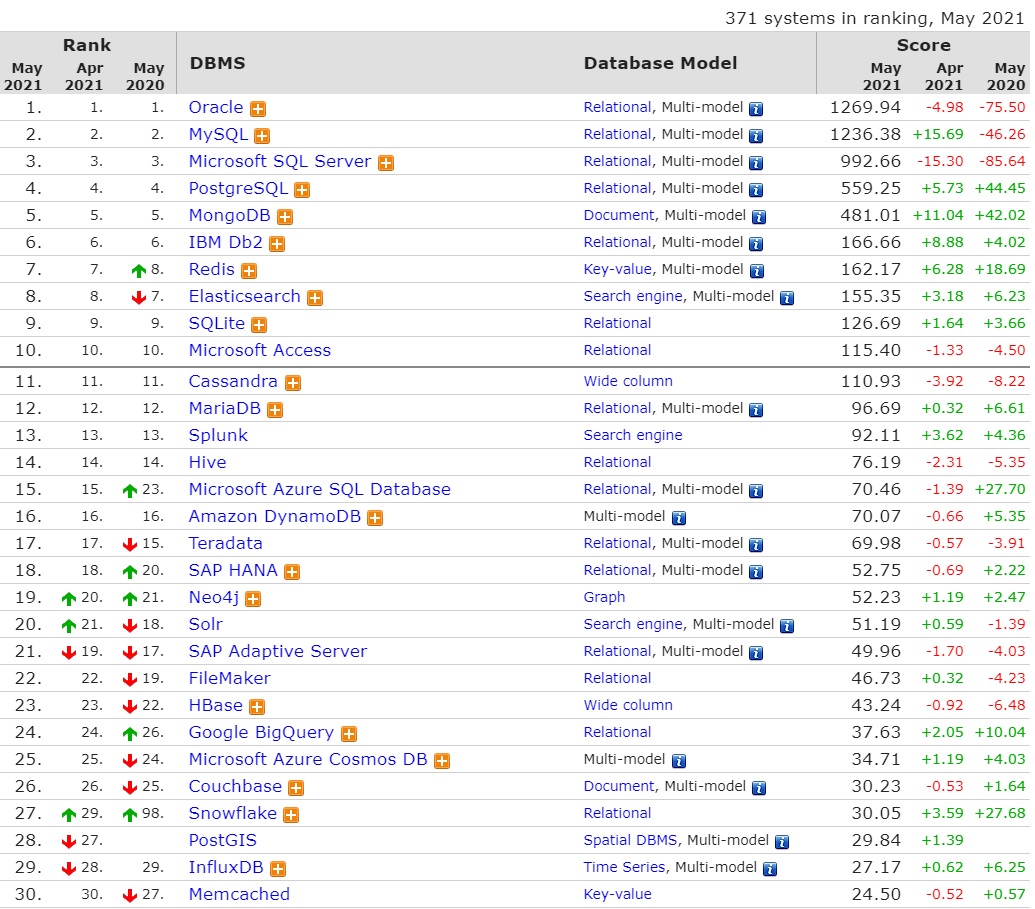Click the Key-value model link for Redis

click(617, 270)
